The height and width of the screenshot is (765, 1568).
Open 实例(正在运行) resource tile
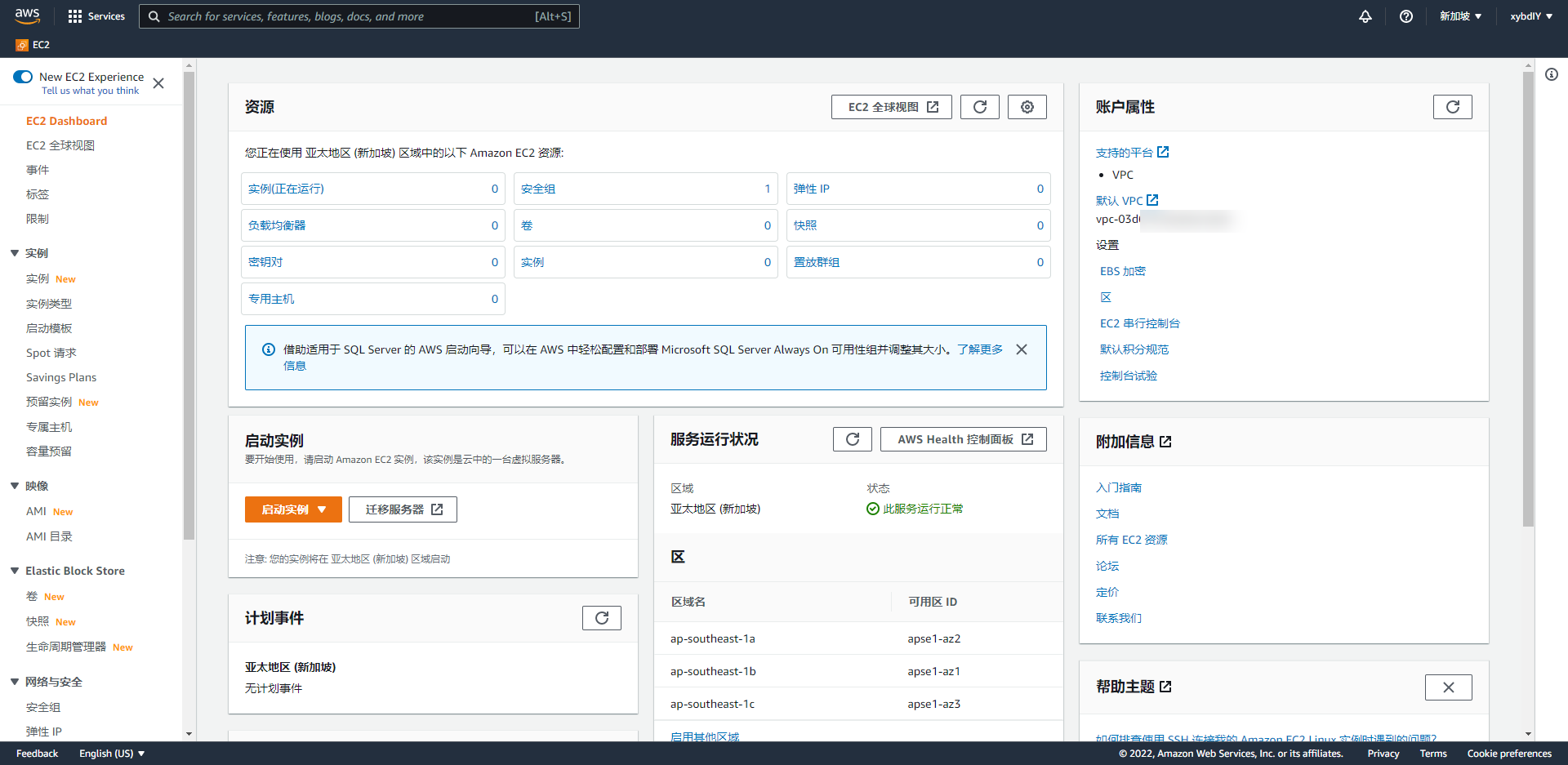(373, 189)
